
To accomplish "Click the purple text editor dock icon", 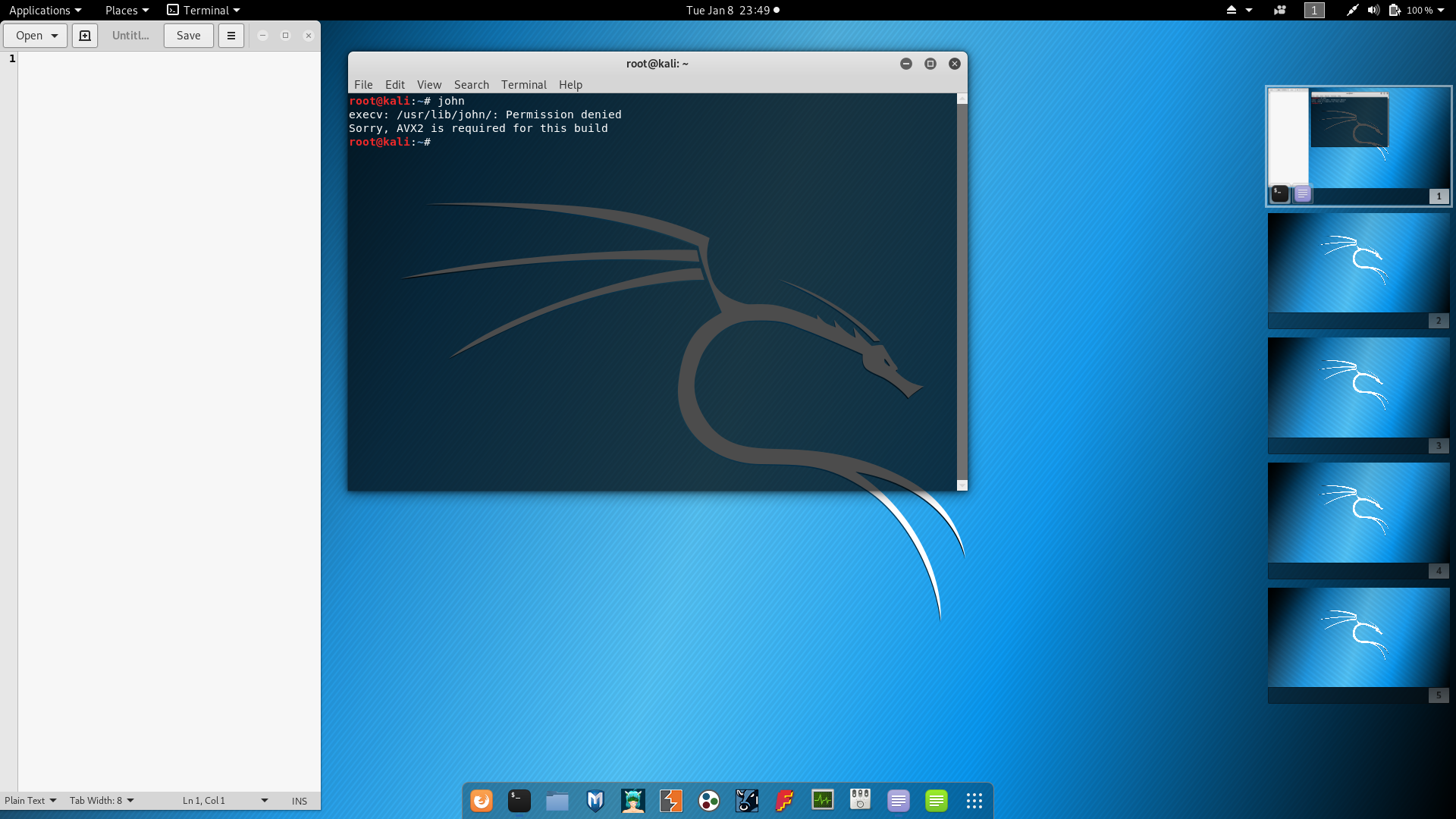I will 899,801.
